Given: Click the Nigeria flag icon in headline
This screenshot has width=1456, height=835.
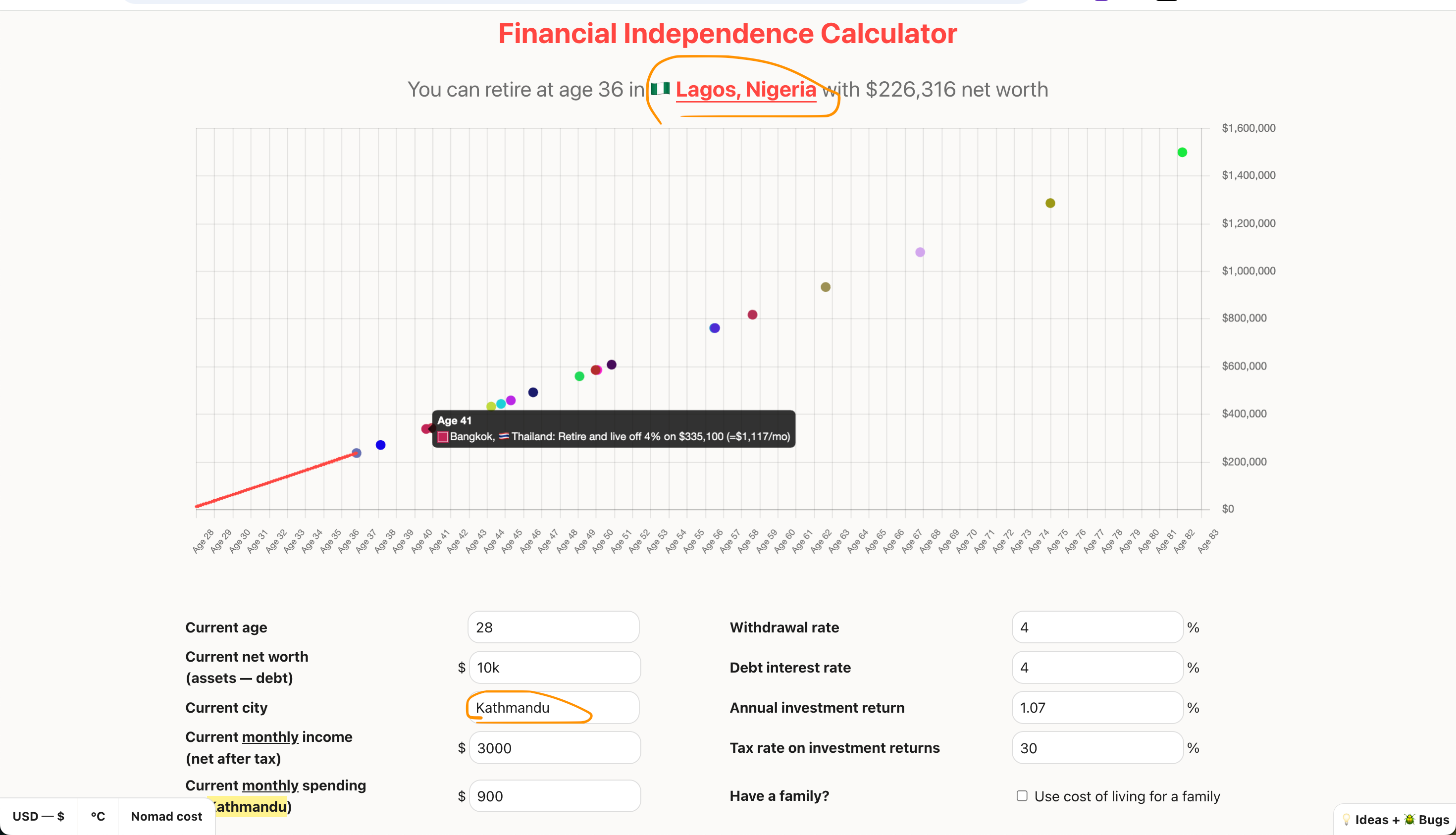Looking at the screenshot, I should [x=661, y=89].
